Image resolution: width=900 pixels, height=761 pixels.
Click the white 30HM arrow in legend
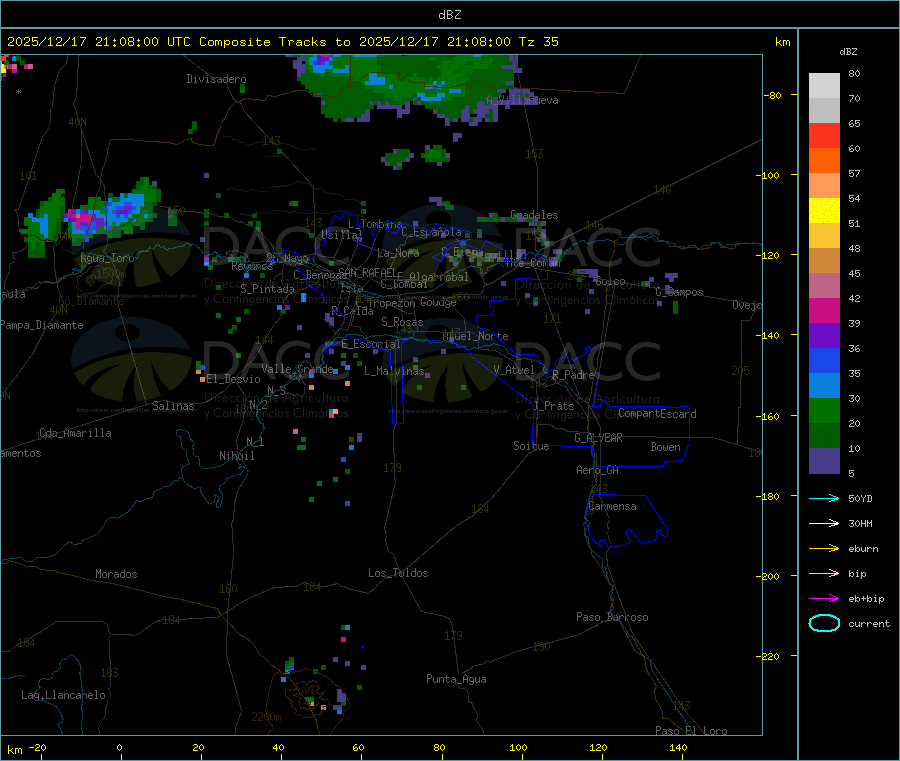click(824, 523)
